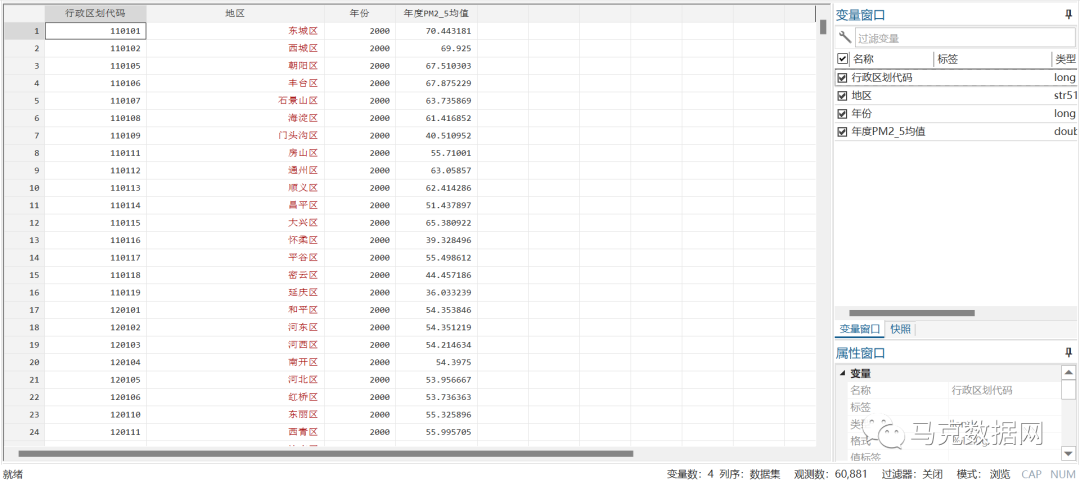The image size is (1080, 481).
Task: Select the cell containing 丰台区
Action: click(236, 83)
